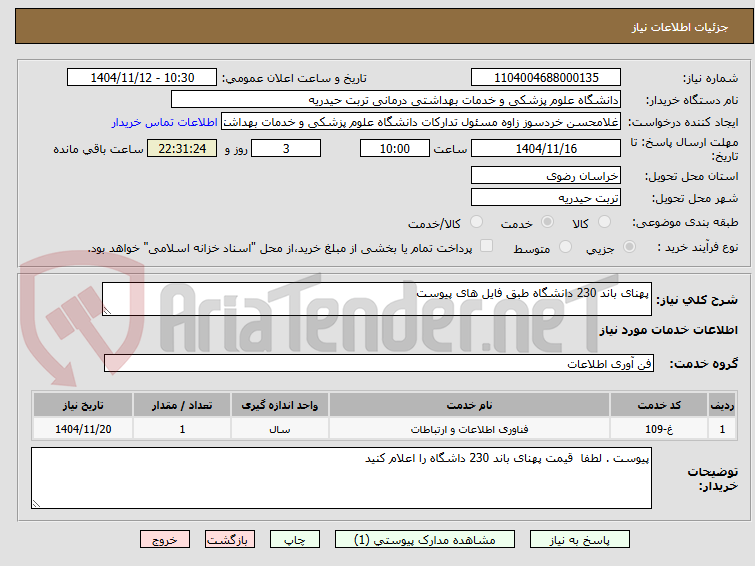This screenshot has height=566, width=755.
Task: Click the response deadline date 1404/11/16 field
Action: click(546, 148)
